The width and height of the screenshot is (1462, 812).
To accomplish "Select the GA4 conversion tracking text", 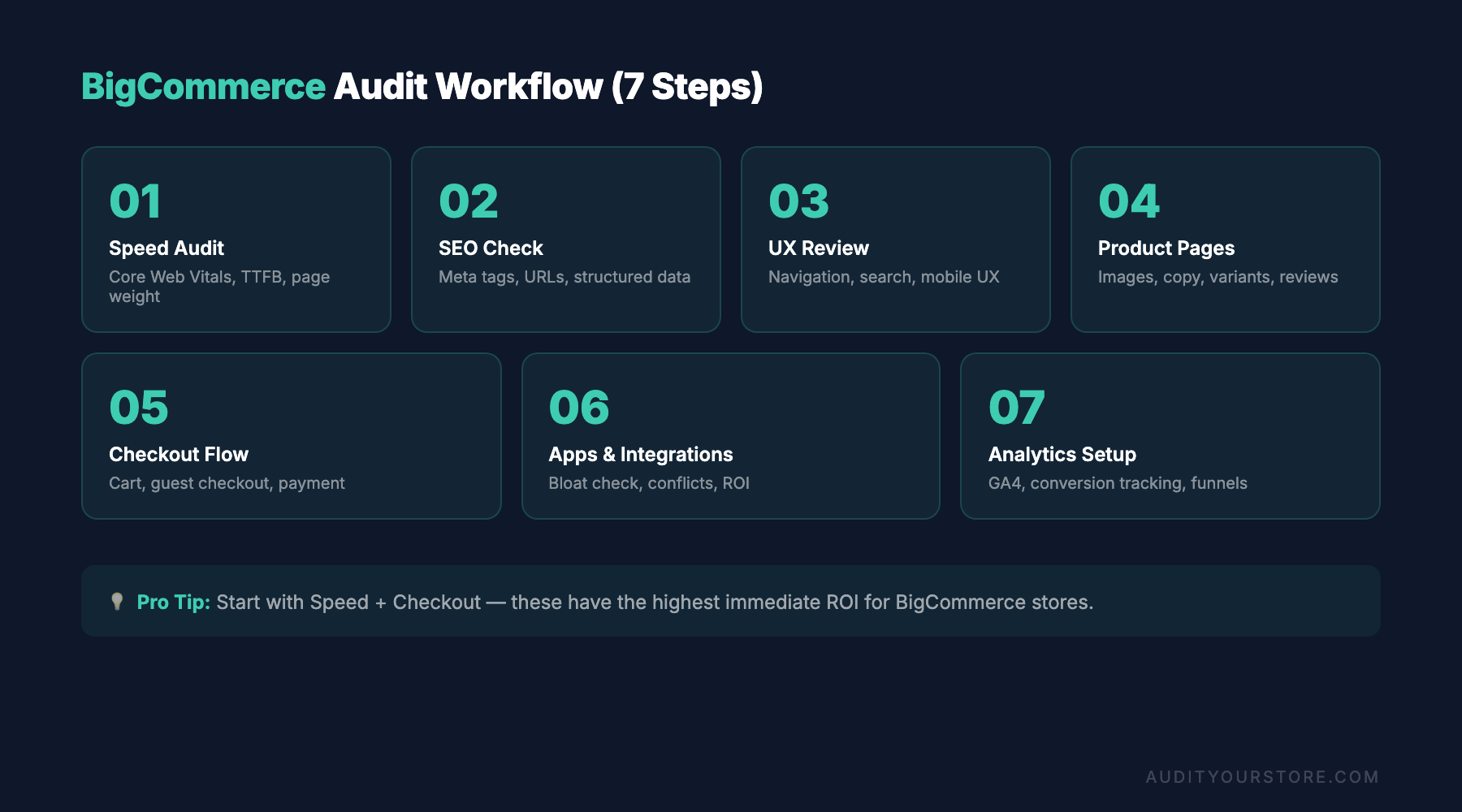I will pyautogui.click(x=1118, y=482).
